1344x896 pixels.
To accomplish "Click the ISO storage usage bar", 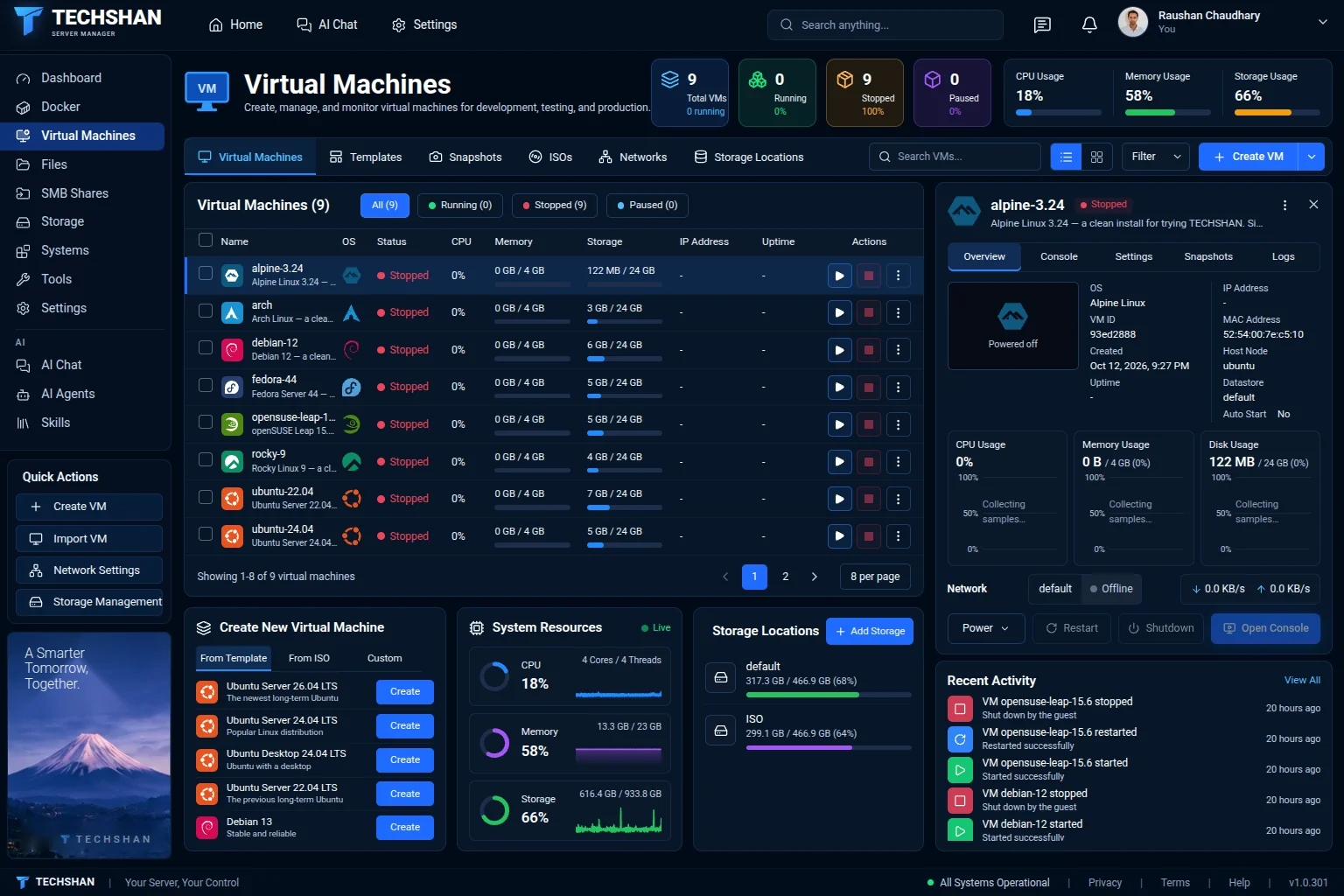I will 828,747.
